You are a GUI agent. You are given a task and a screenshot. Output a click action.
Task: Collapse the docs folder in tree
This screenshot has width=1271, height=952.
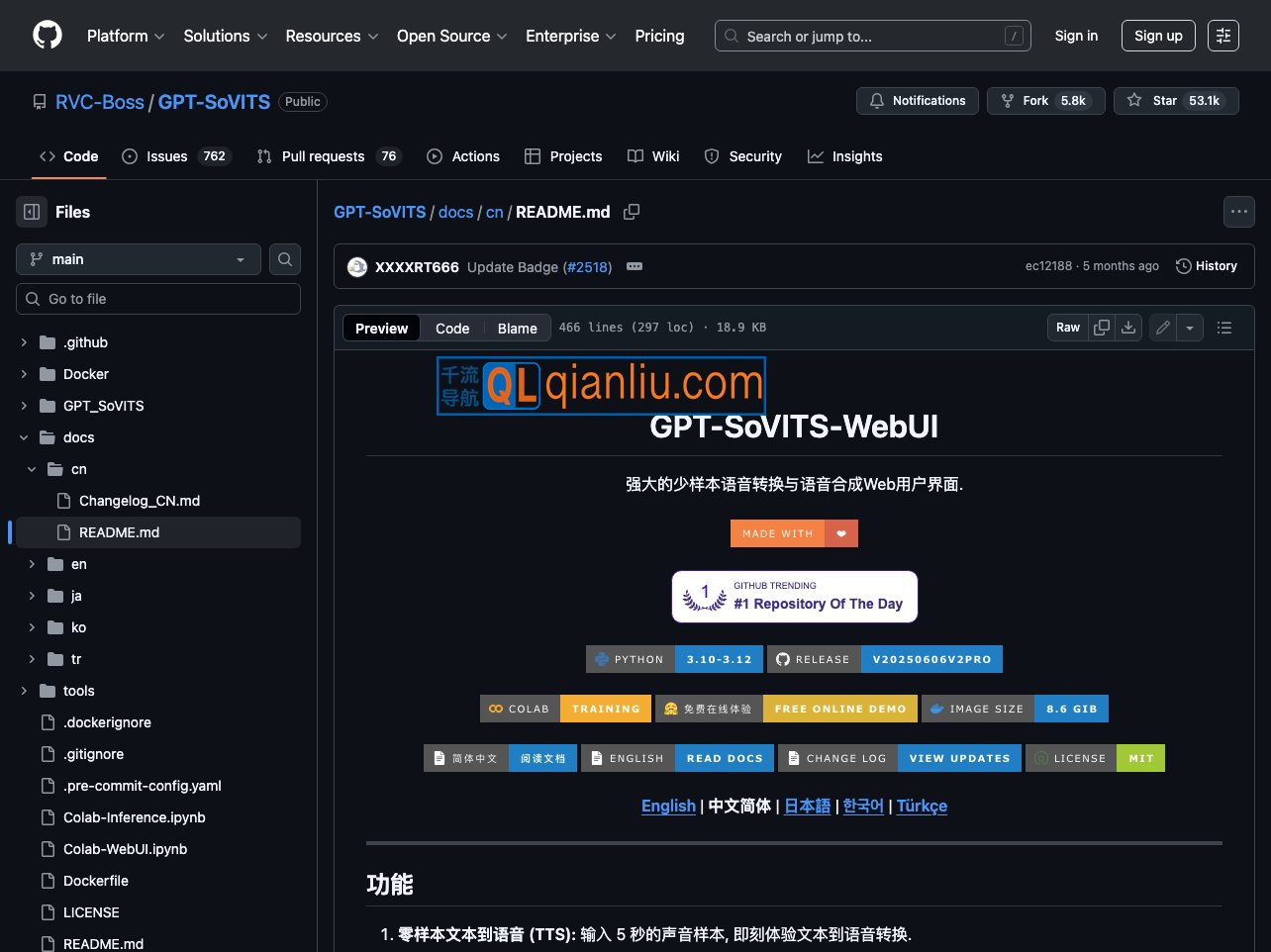pyautogui.click(x=24, y=437)
